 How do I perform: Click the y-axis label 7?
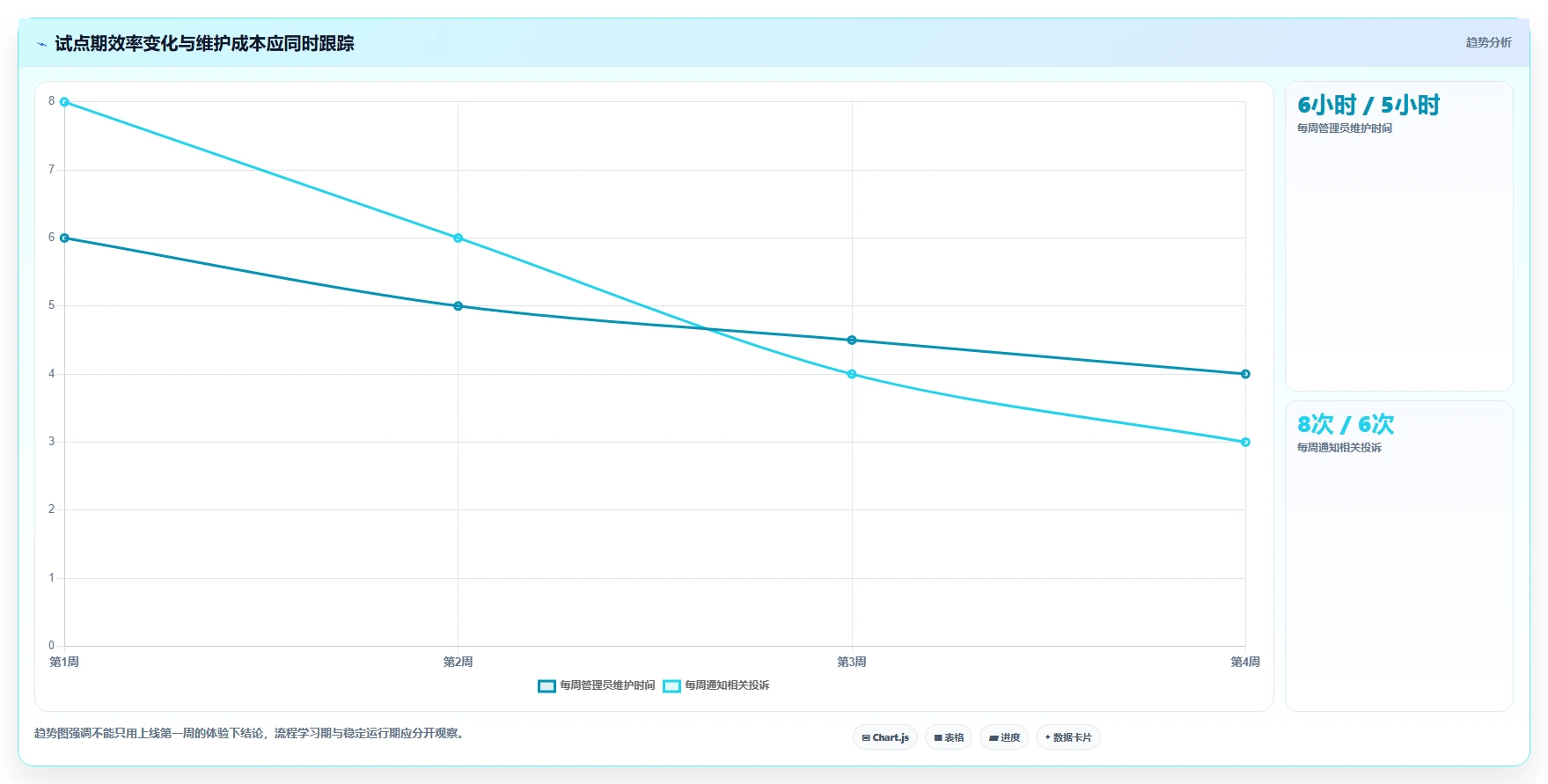[51, 170]
